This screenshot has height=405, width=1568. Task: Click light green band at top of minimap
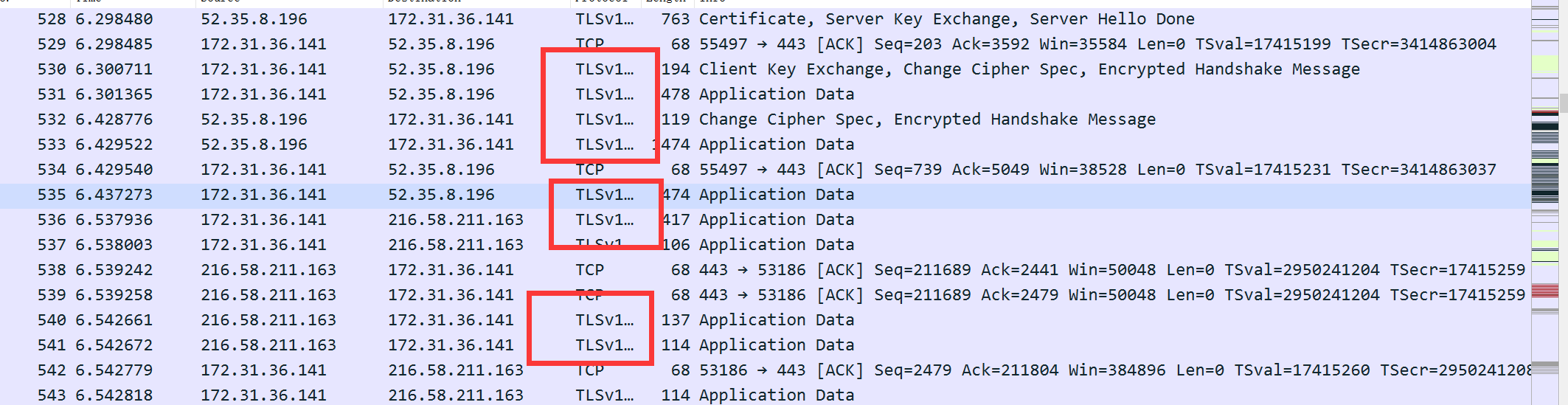tap(1544, 65)
